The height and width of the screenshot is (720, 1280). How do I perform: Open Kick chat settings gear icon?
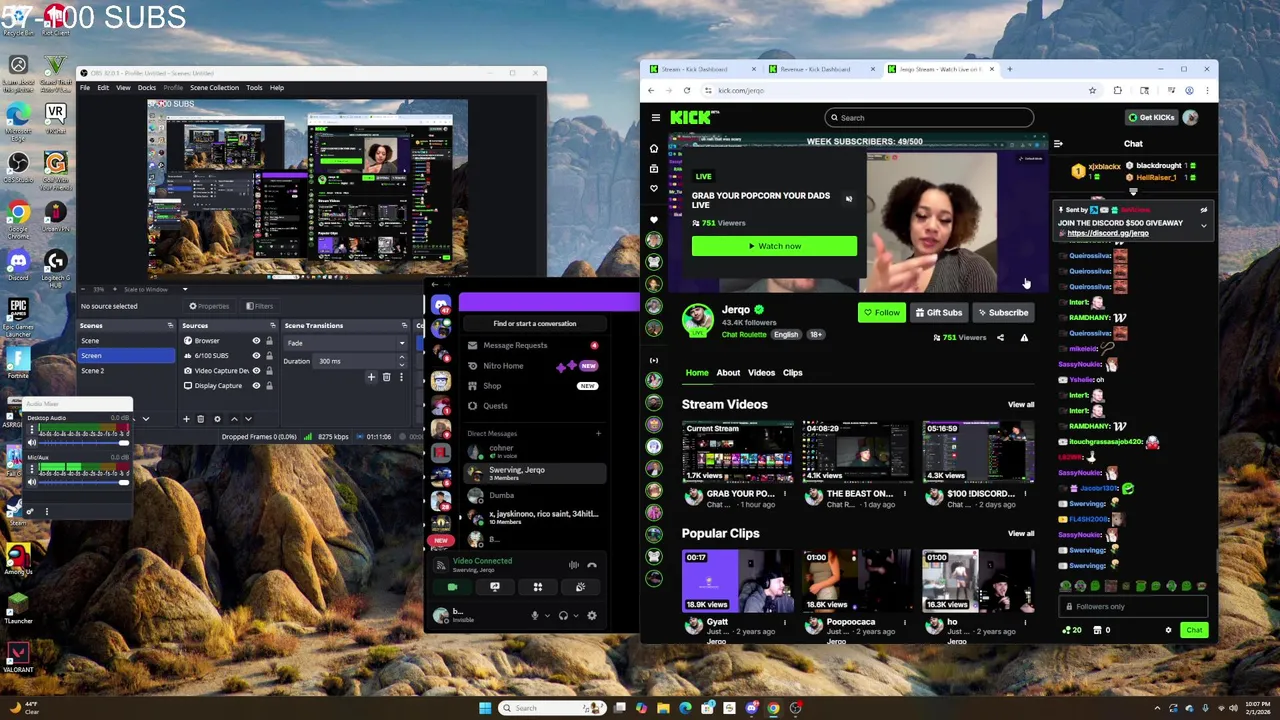(1168, 630)
